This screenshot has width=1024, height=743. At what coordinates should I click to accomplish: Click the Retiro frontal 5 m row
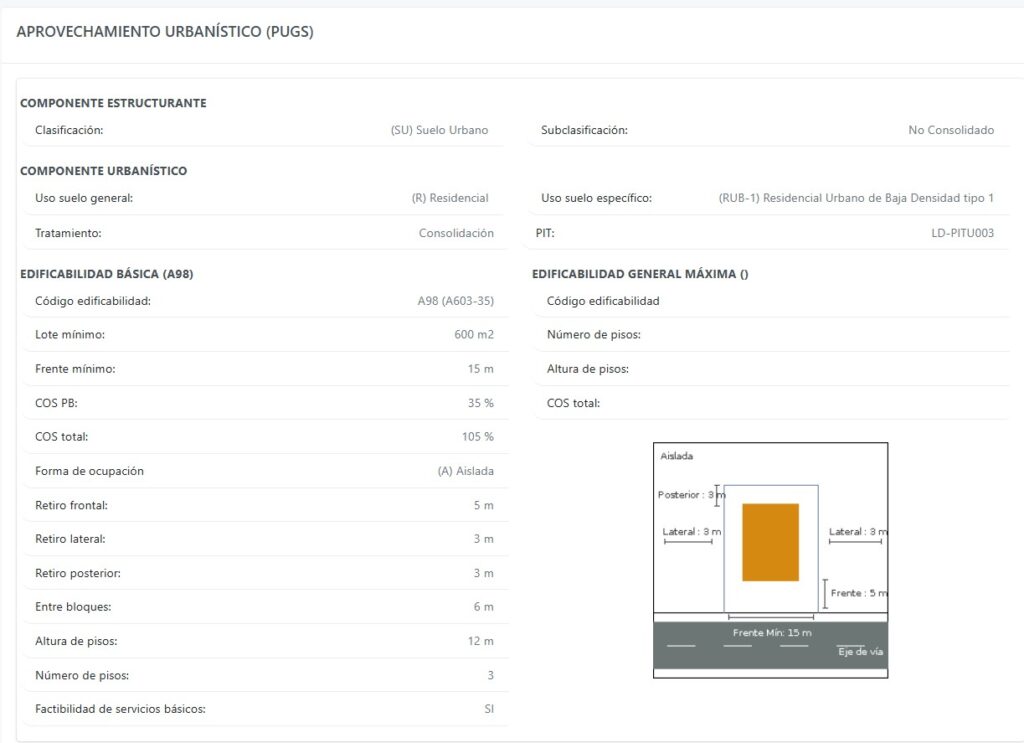266,505
